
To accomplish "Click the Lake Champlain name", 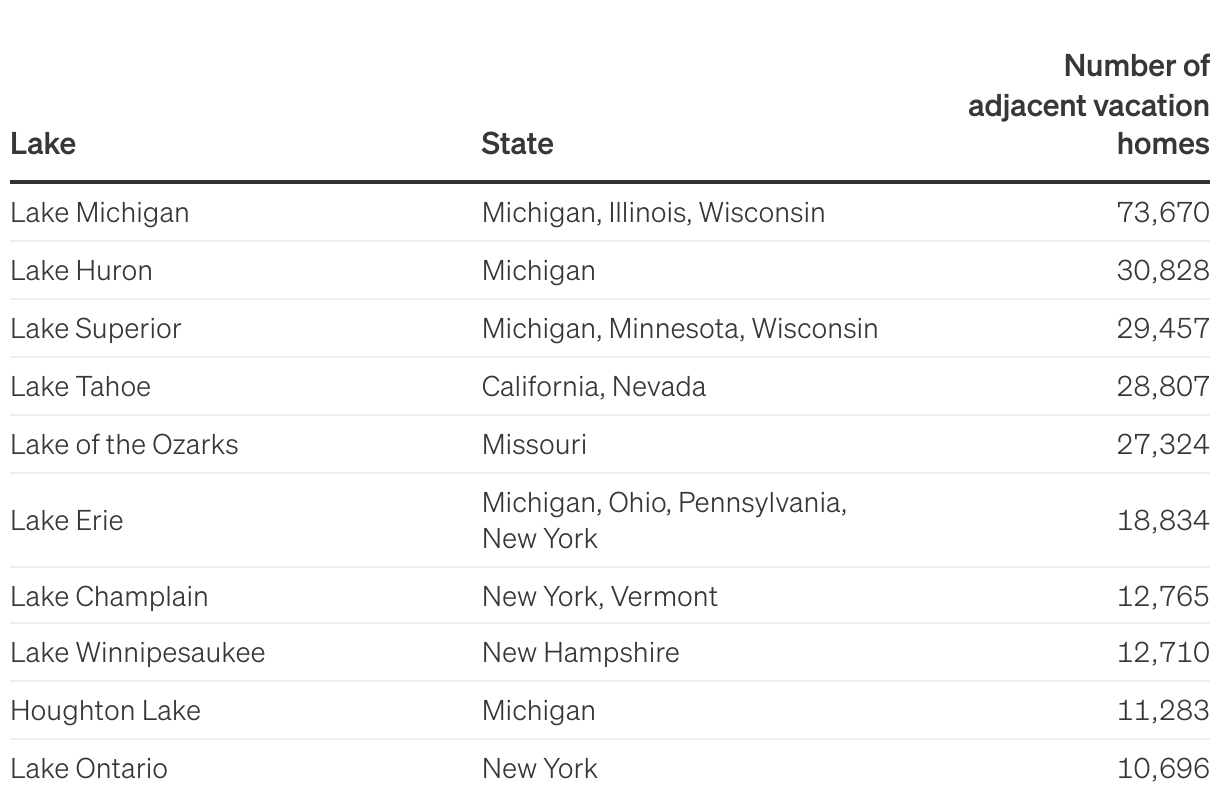I will click(x=109, y=596).
